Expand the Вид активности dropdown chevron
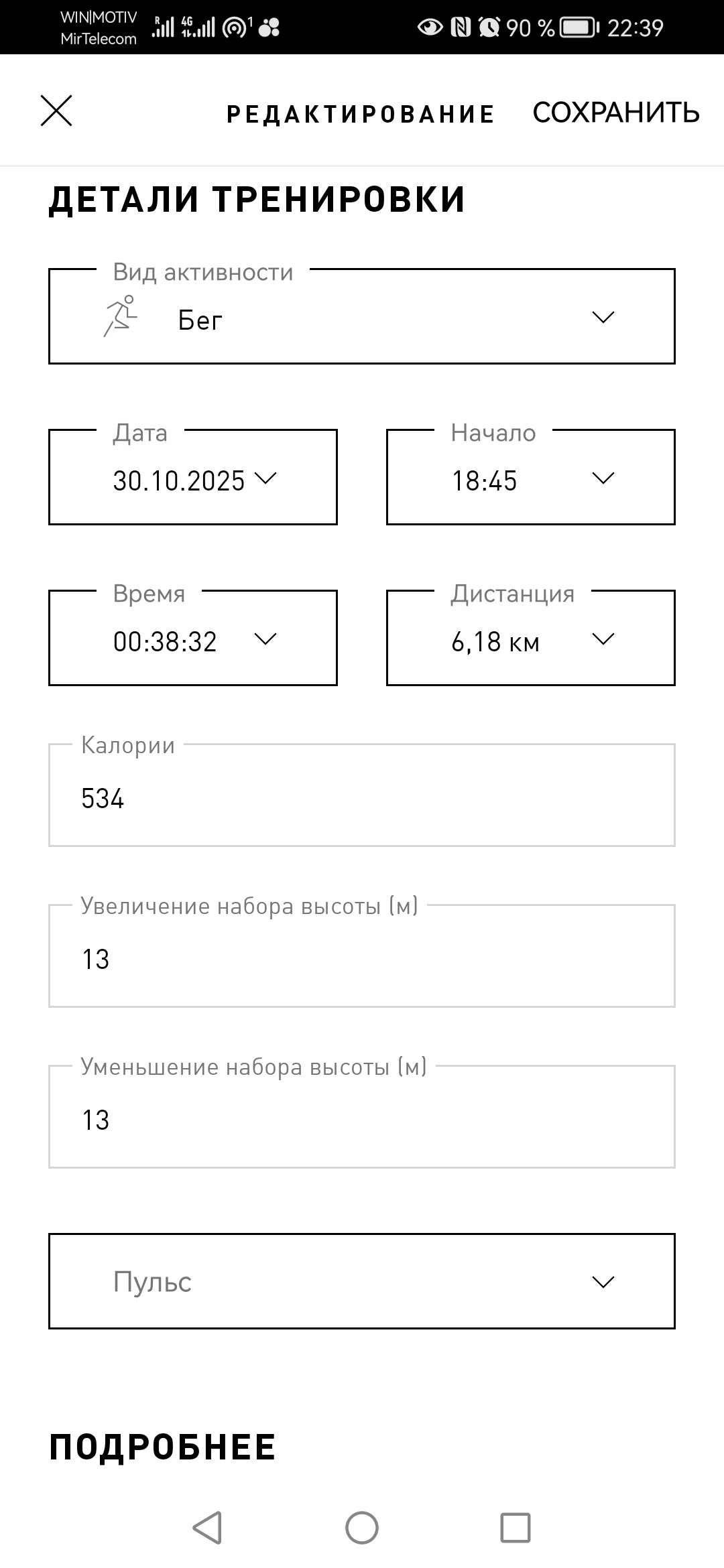This screenshot has height=1568, width=724. pyautogui.click(x=603, y=317)
